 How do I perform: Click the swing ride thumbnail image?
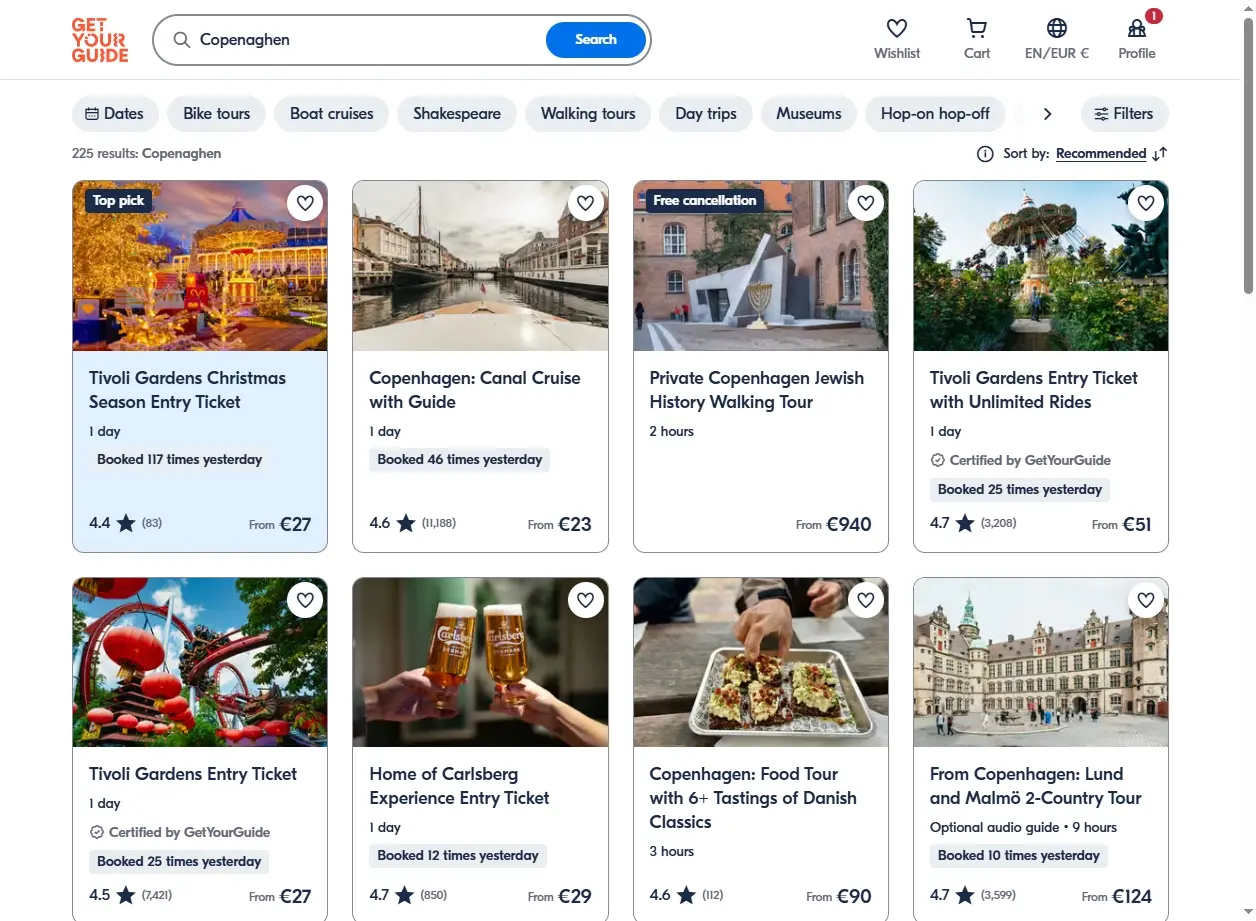click(1041, 266)
